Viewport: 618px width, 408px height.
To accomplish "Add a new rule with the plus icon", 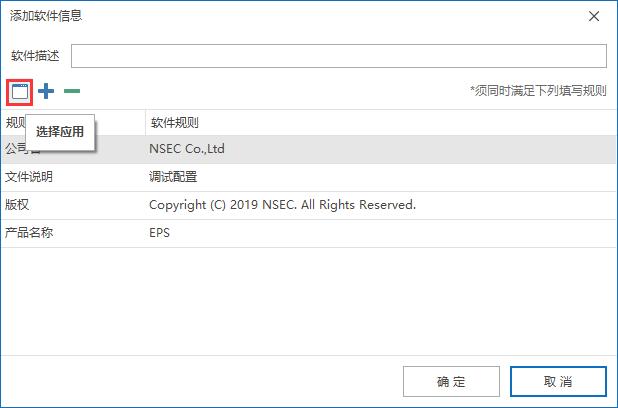I will click(46, 91).
